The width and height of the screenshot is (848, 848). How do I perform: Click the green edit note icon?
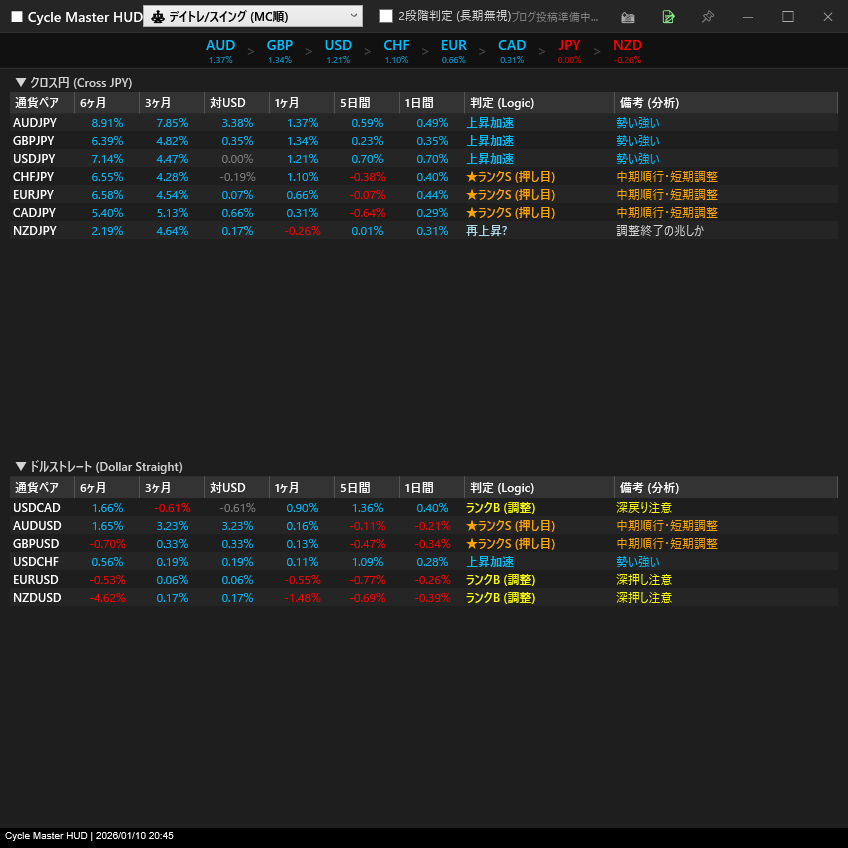coord(668,17)
